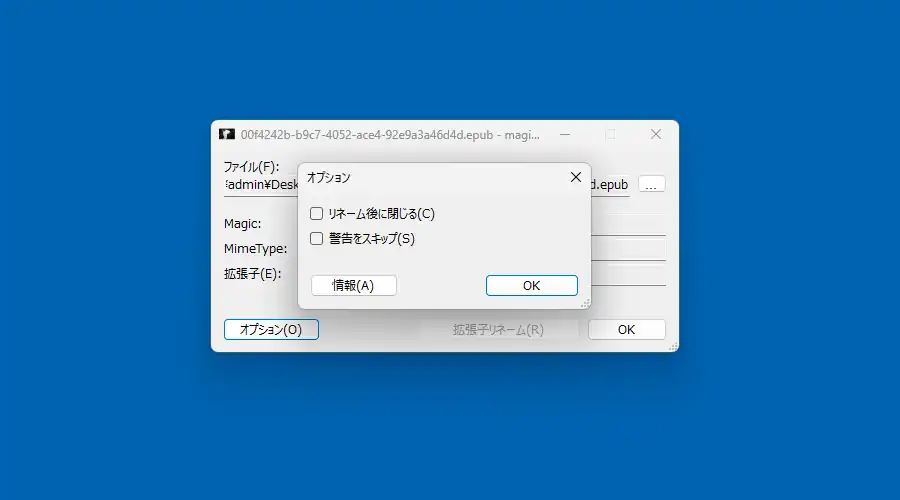This screenshot has width=900, height=500.
Task: Close the main window with its X
Action: pyautogui.click(x=655, y=134)
